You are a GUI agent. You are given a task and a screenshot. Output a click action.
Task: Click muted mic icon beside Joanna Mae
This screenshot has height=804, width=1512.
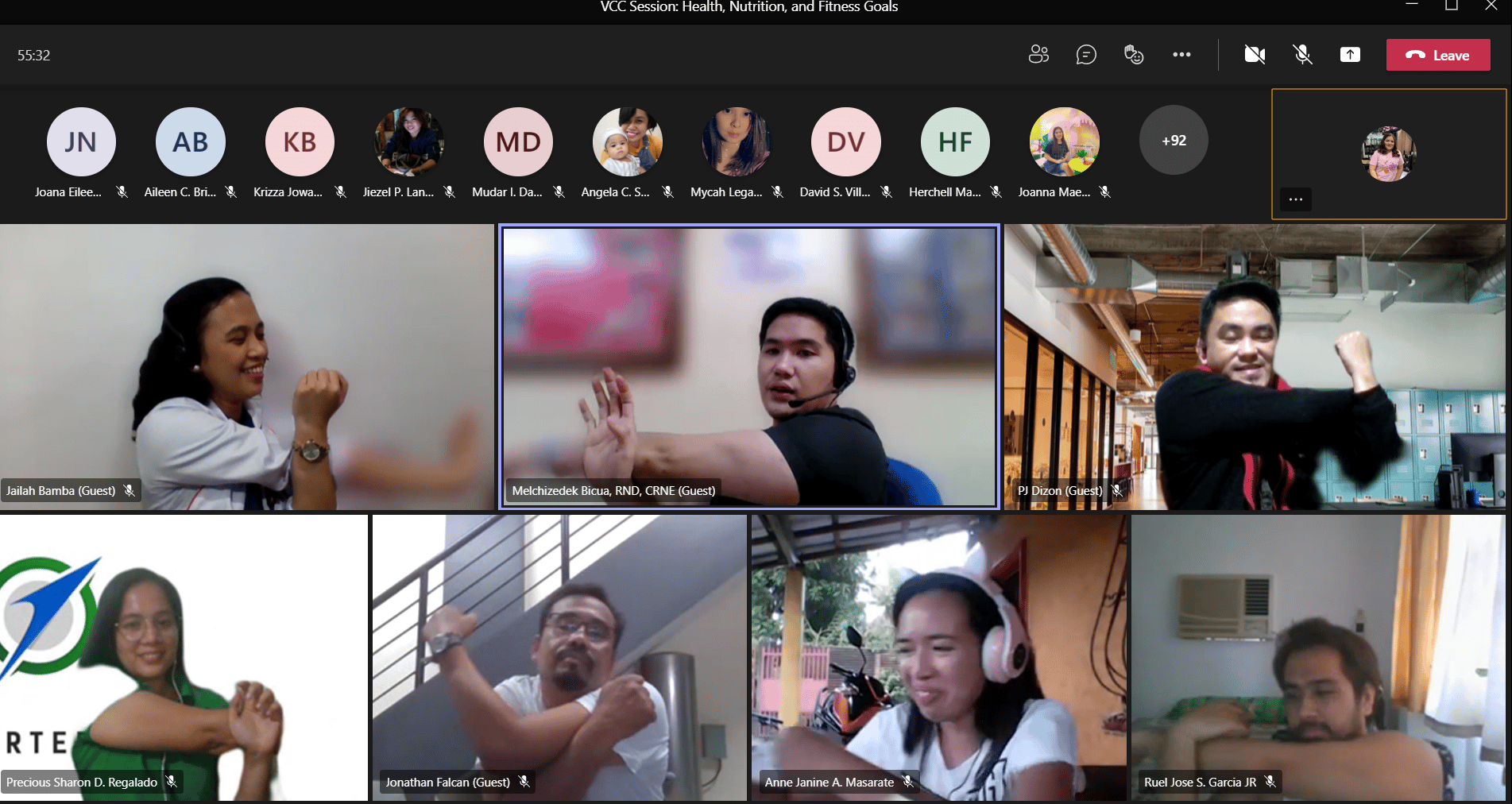coord(1105,191)
